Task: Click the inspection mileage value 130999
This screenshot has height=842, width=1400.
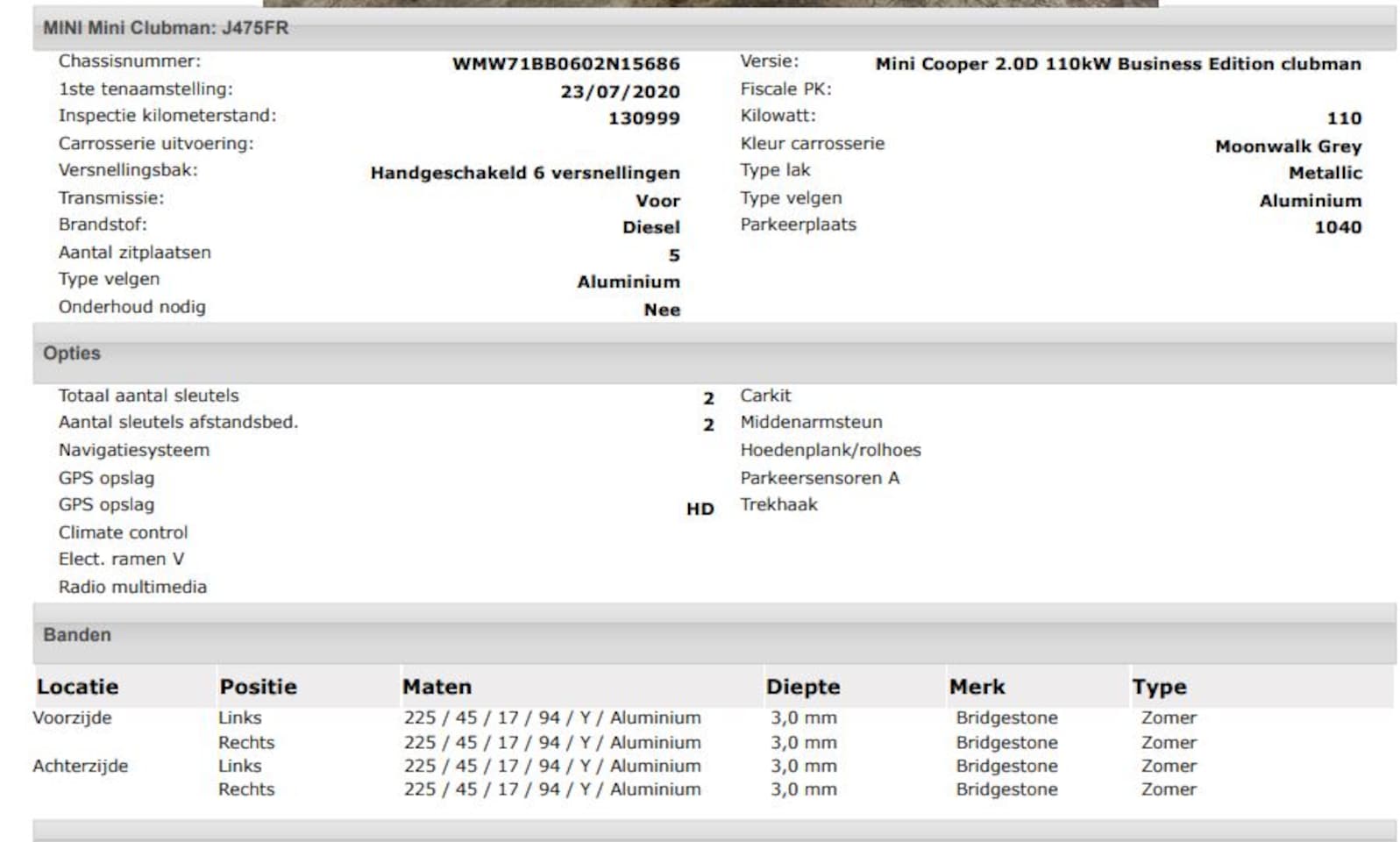Action: (x=643, y=118)
